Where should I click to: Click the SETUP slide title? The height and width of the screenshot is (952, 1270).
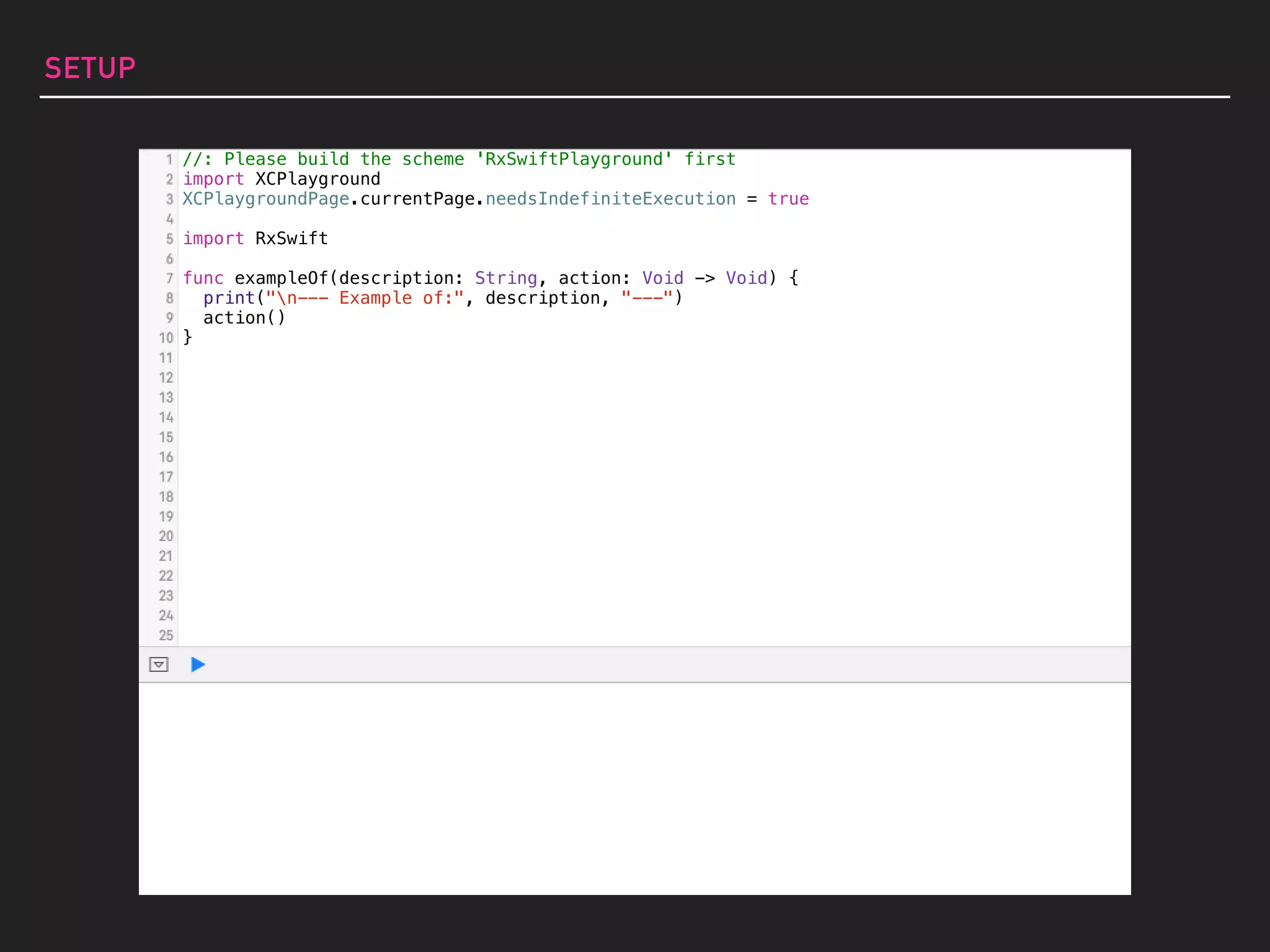pyautogui.click(x=90, y=68)
